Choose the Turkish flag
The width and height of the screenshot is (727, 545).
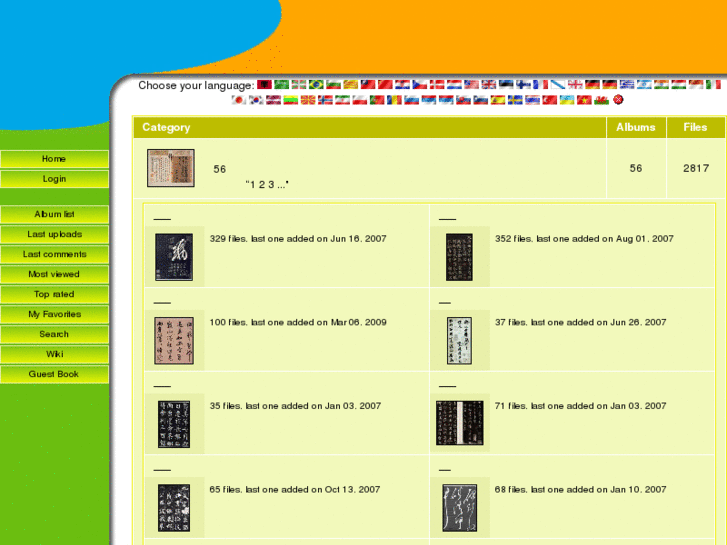[549, 100]
